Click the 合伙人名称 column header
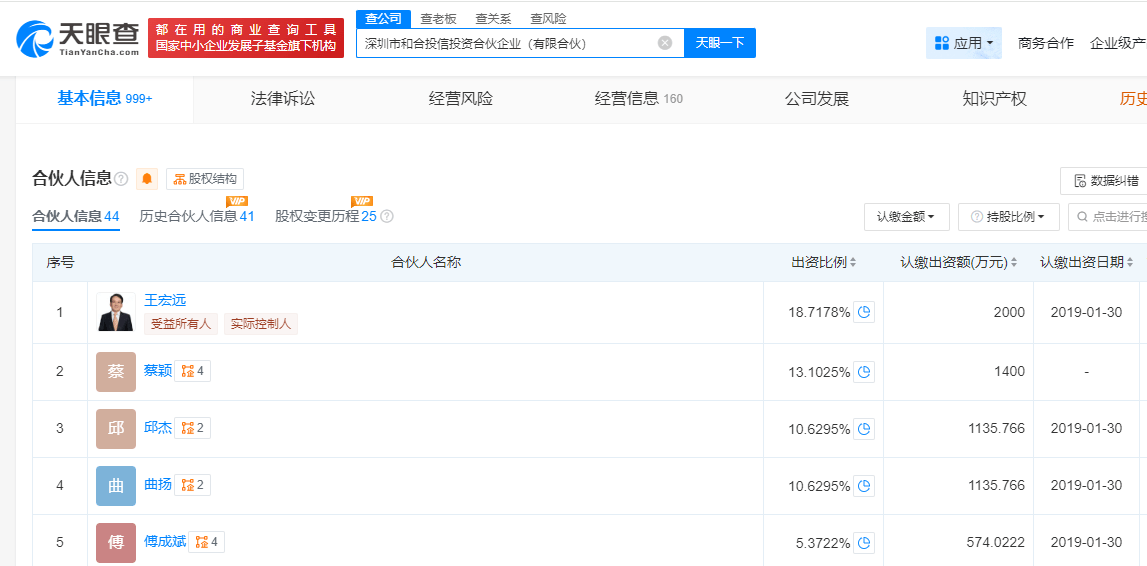 (x=426, y=263)
